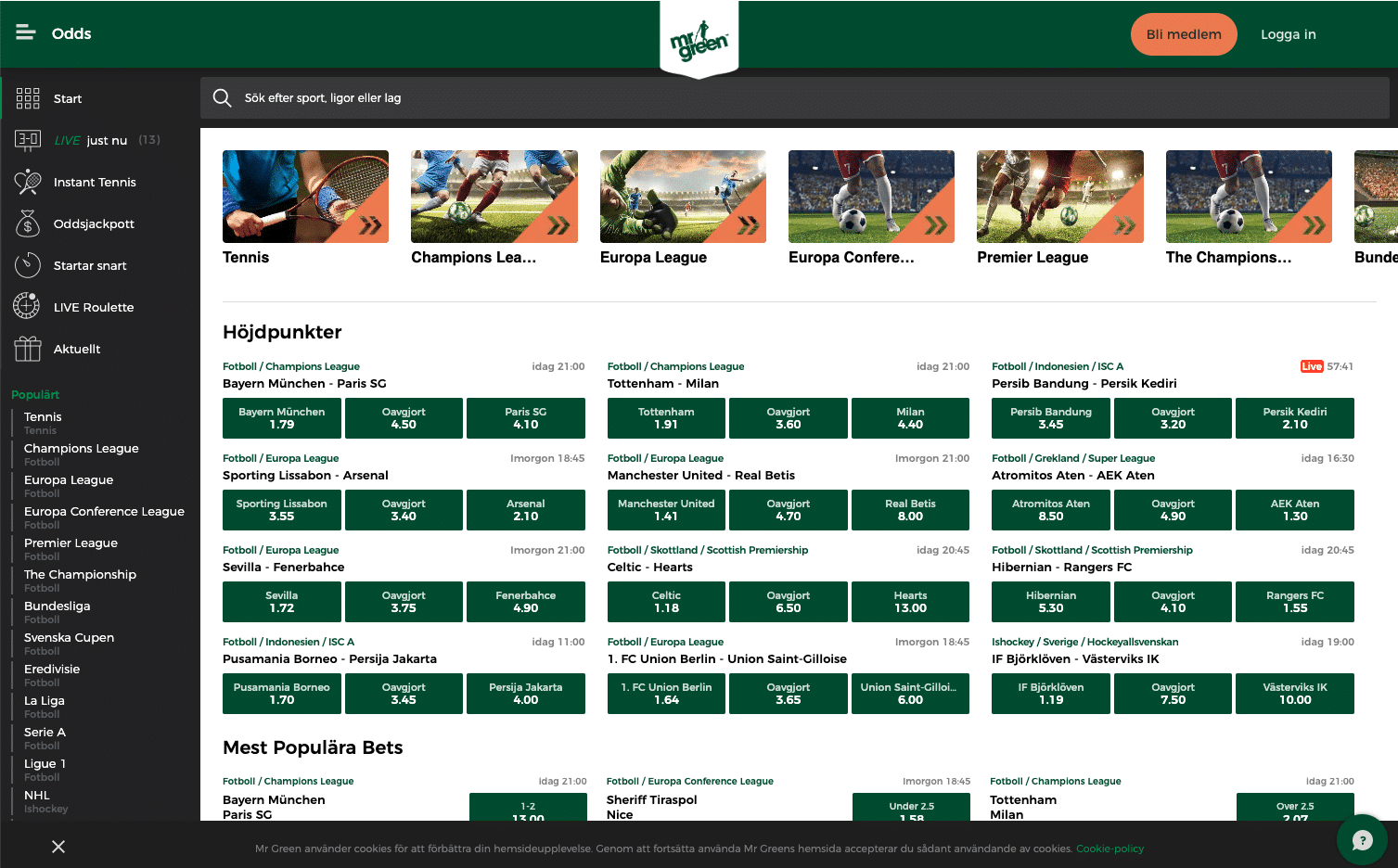This screenshot has height=868, width=1398.
Task: Select Svenska Cupen under Populärt
Action: 69,638
